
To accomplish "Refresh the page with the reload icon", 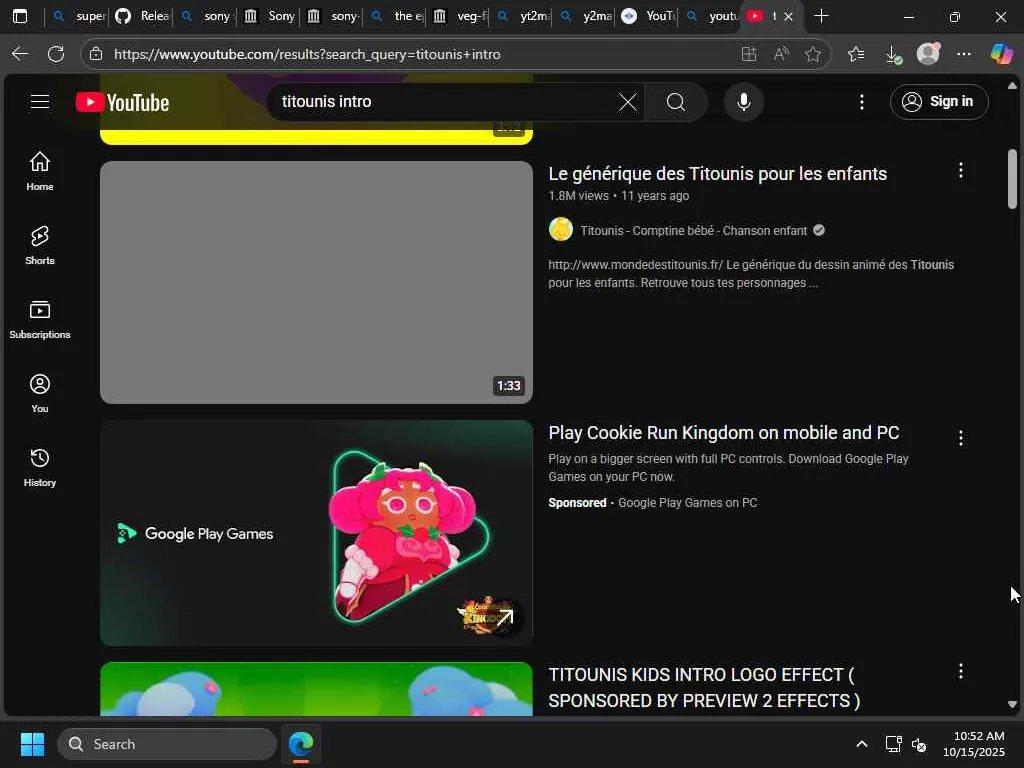I will [56, 54].
